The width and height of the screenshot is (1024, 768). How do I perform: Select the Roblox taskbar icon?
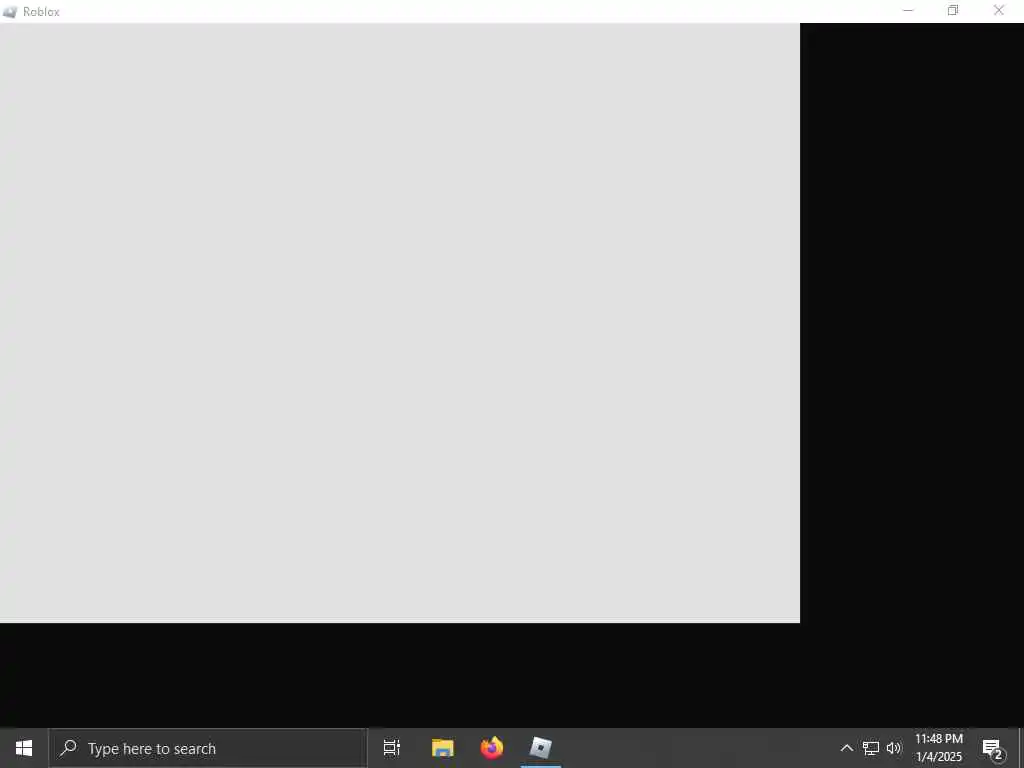pyautogui.click(x=541, y=748)
